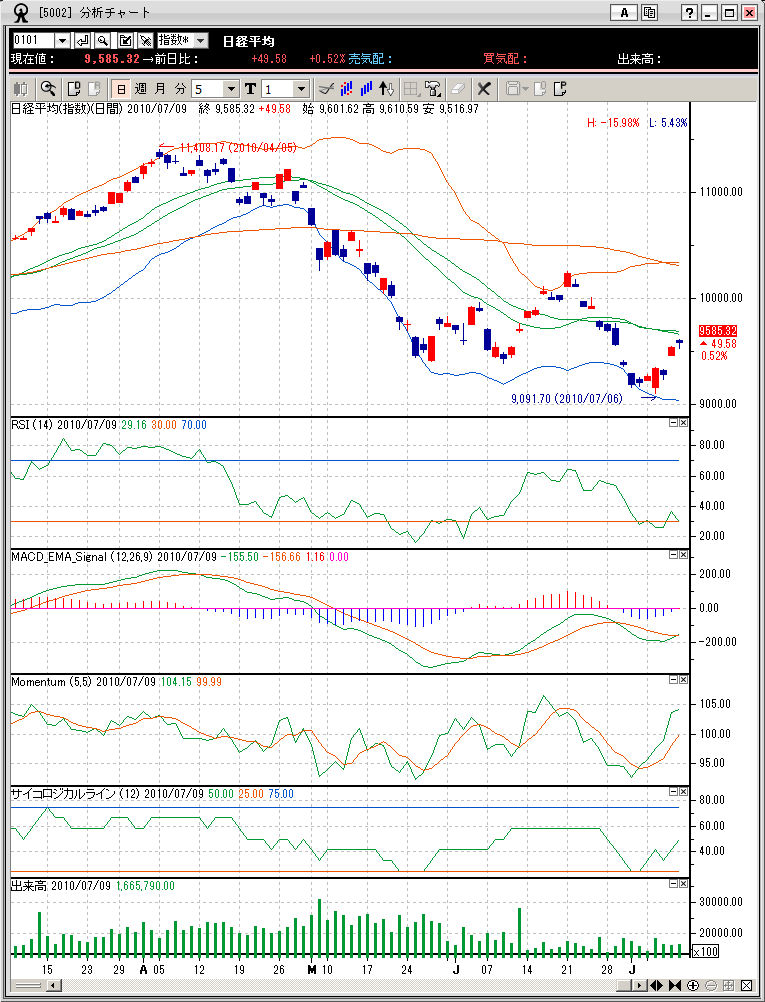Click the trend line drawing icon
765x1002 pixels.
[324, 88]
